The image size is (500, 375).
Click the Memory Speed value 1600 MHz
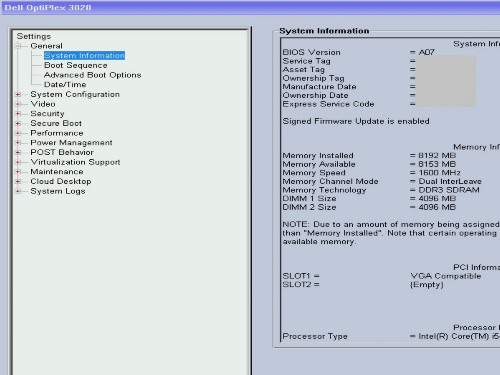439,173
